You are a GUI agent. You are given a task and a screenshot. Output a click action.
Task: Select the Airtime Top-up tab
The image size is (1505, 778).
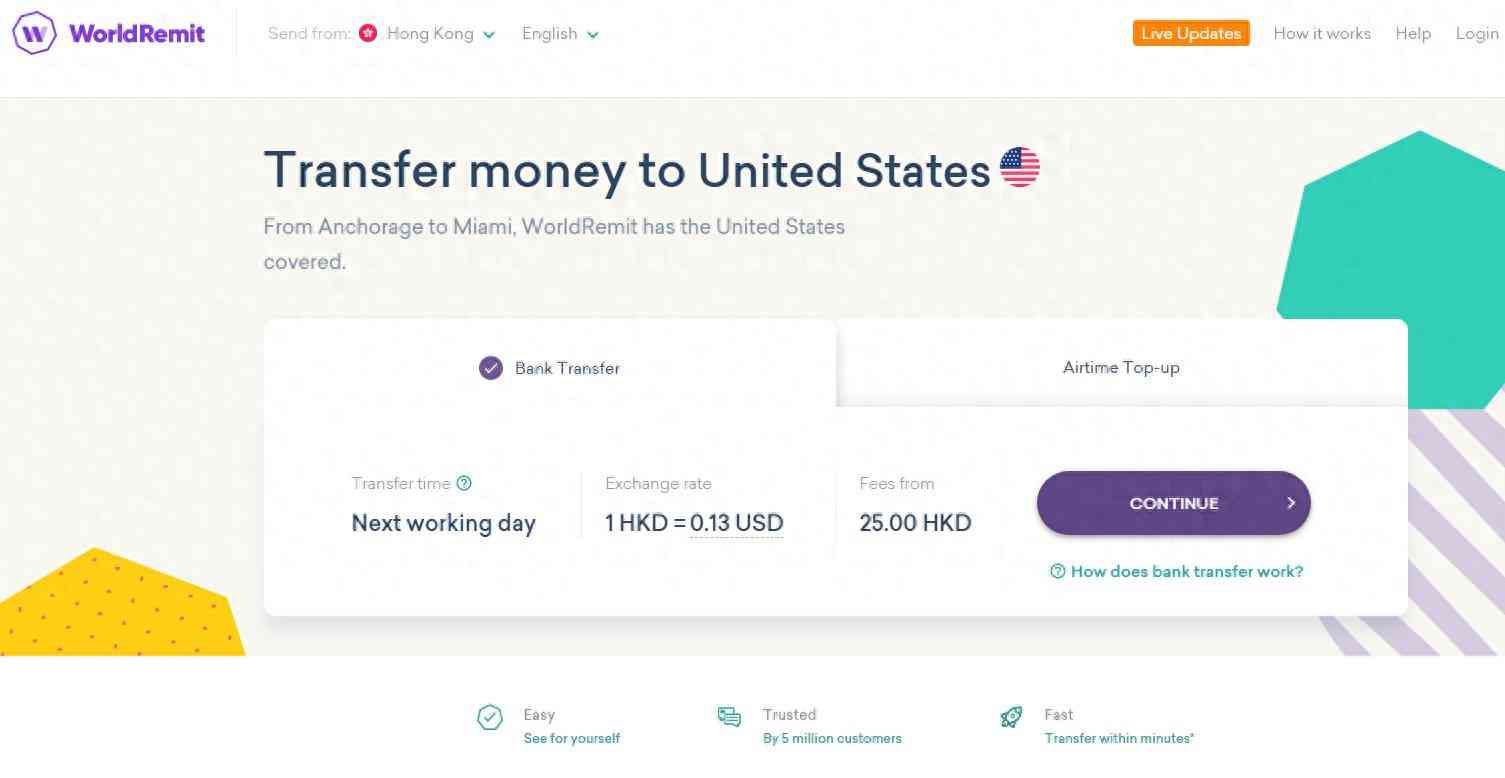(1121, 367)
